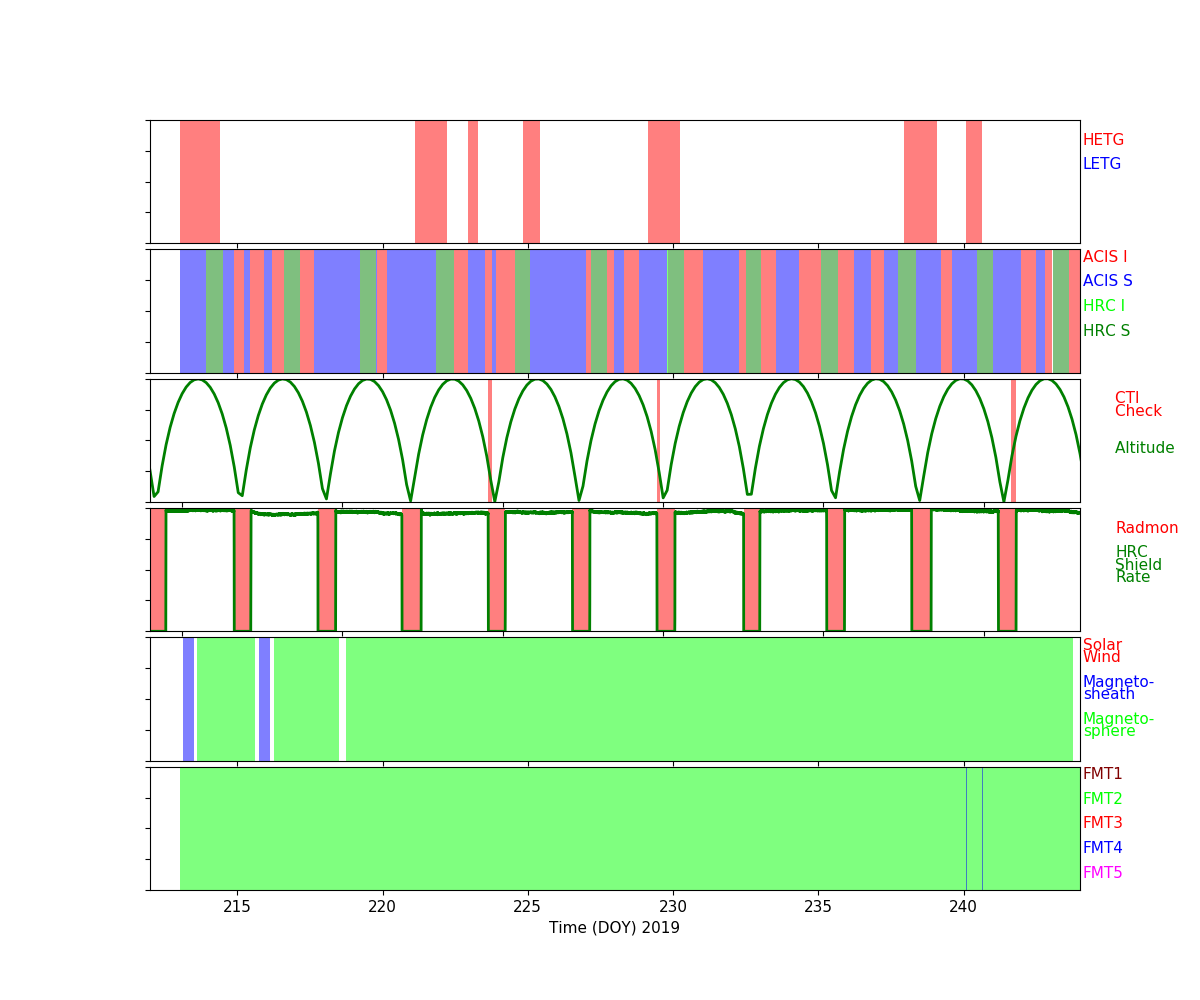The height and width of the screenshot is (1000, 1200).
Task: Click the 240 tick label on time axis
Action: (x=963, y=907)
